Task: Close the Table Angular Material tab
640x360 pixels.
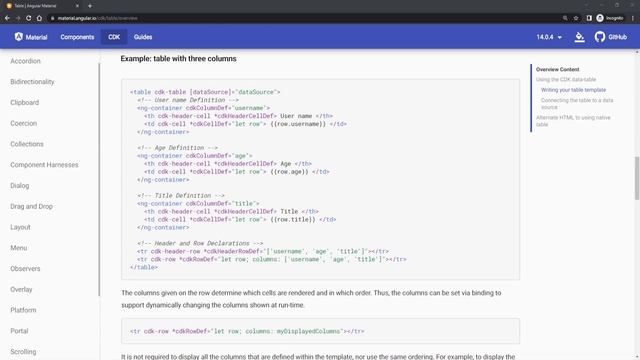Action: click(x=77, y=6)
